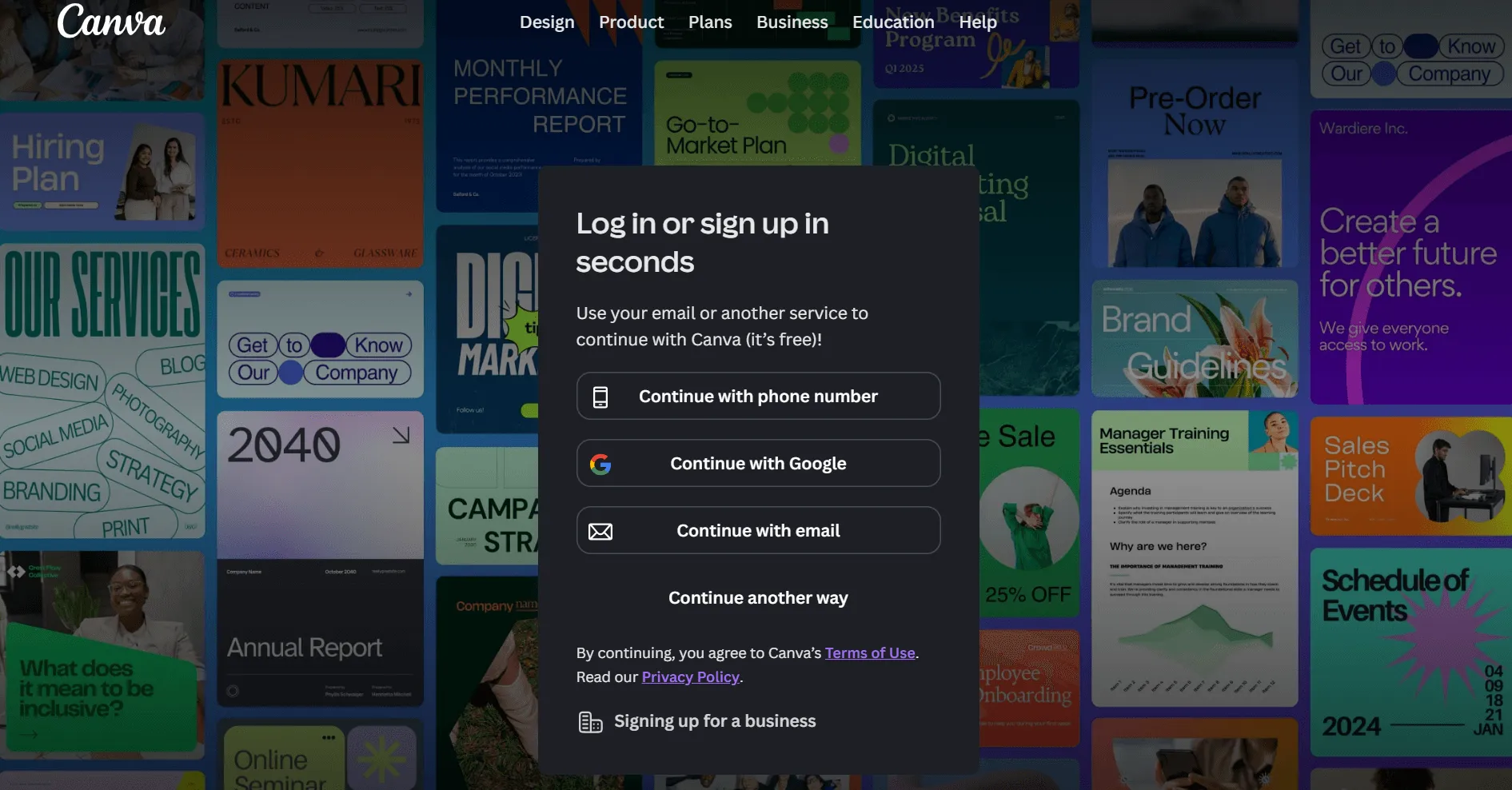Open the Plans menu
The height and width of the screenshot is (790, 1512).
[x=710, y=22]
